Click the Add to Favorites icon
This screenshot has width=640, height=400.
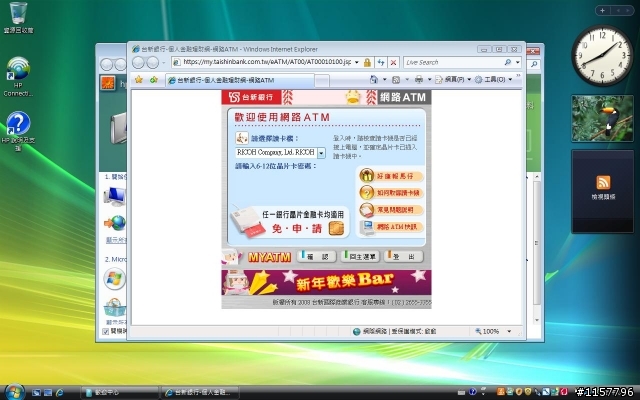point(153,80)
